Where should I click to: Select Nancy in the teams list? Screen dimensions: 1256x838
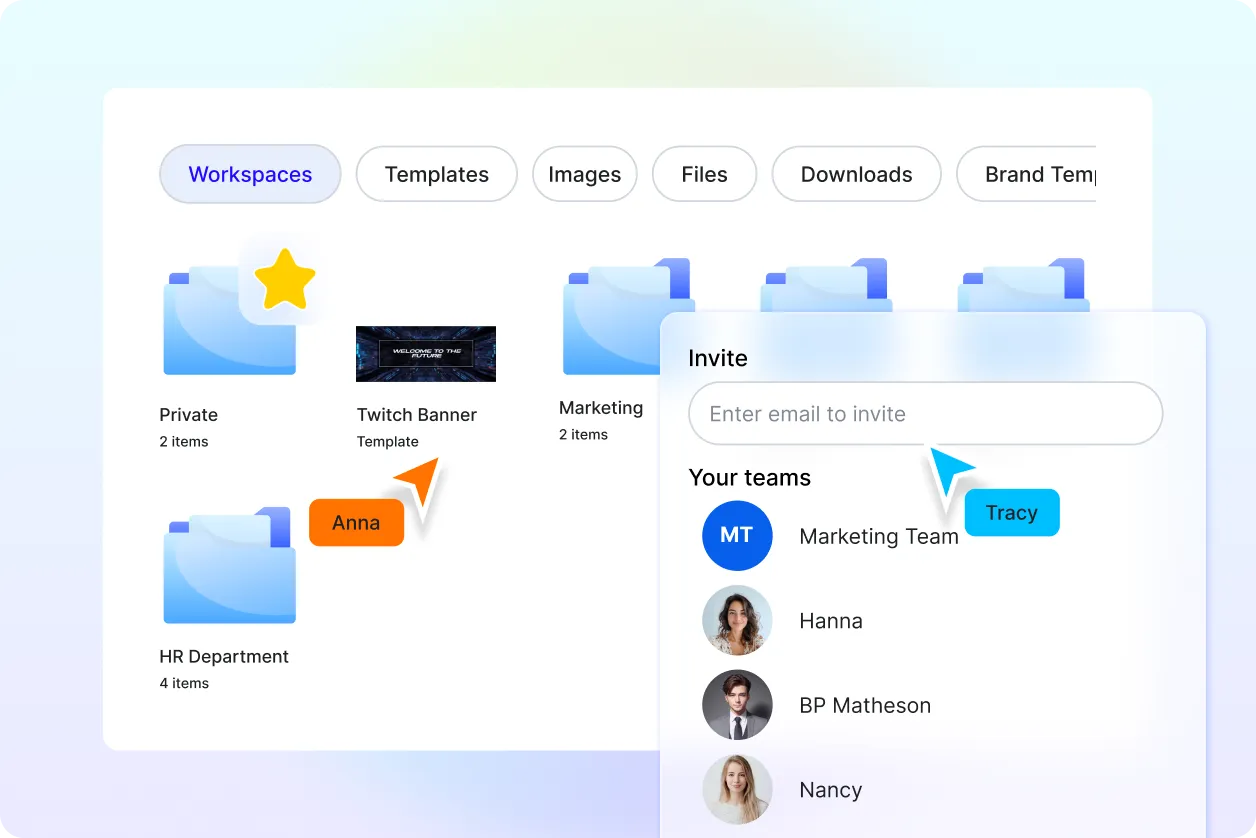[x=831, y=791]
